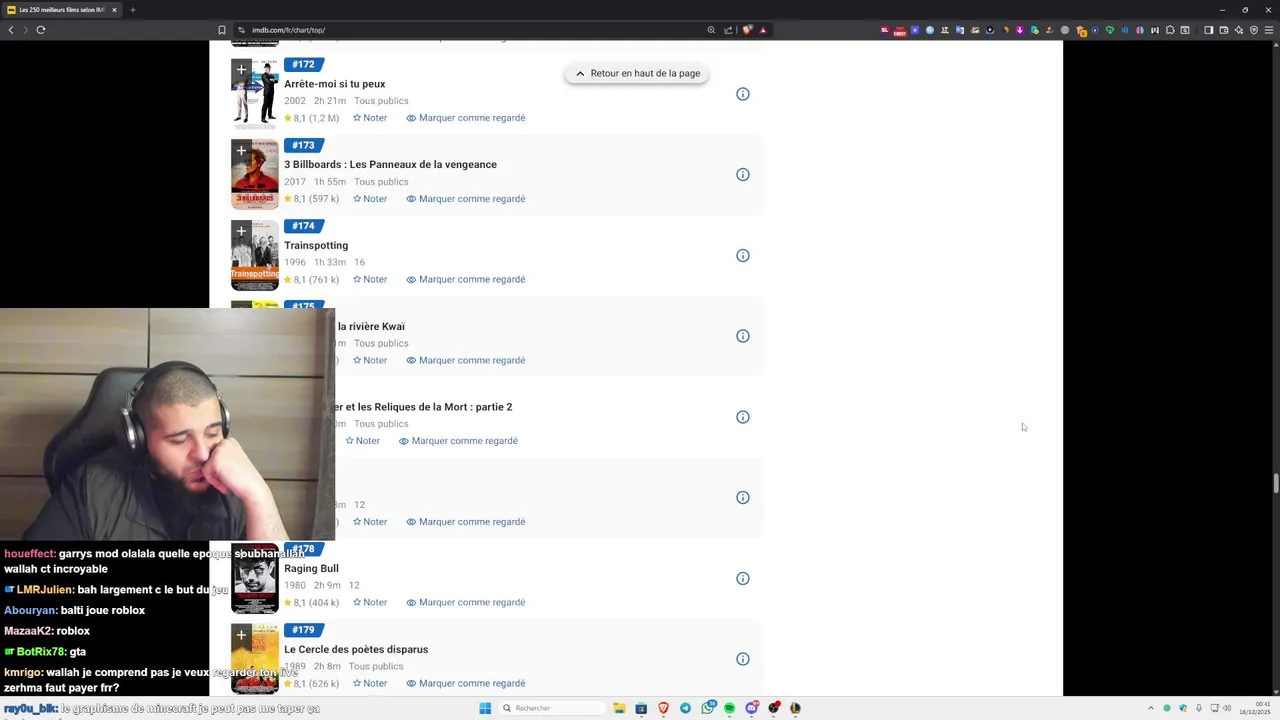Open Arrête-moi si tu peux title link
Viewport: 1280px width, 720px height.
pyautogui.click(x=334, y=84)
